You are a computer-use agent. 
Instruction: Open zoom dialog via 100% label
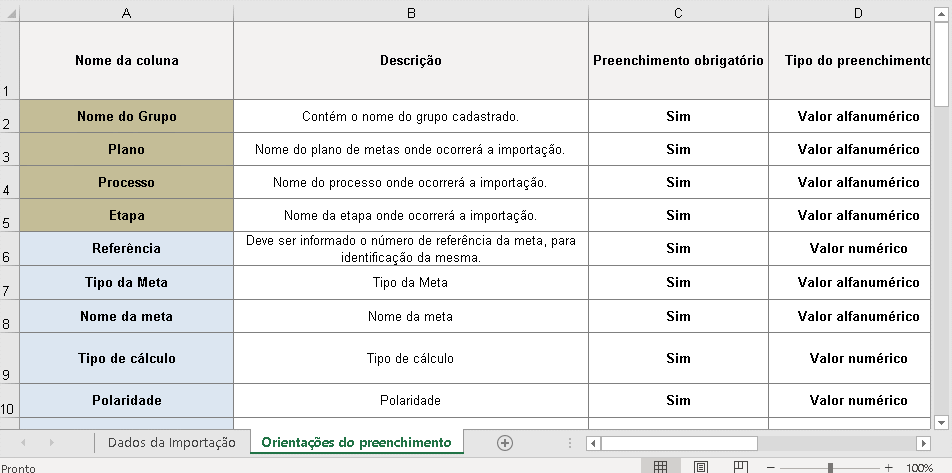pyautogui.click(x=919, y=468)
